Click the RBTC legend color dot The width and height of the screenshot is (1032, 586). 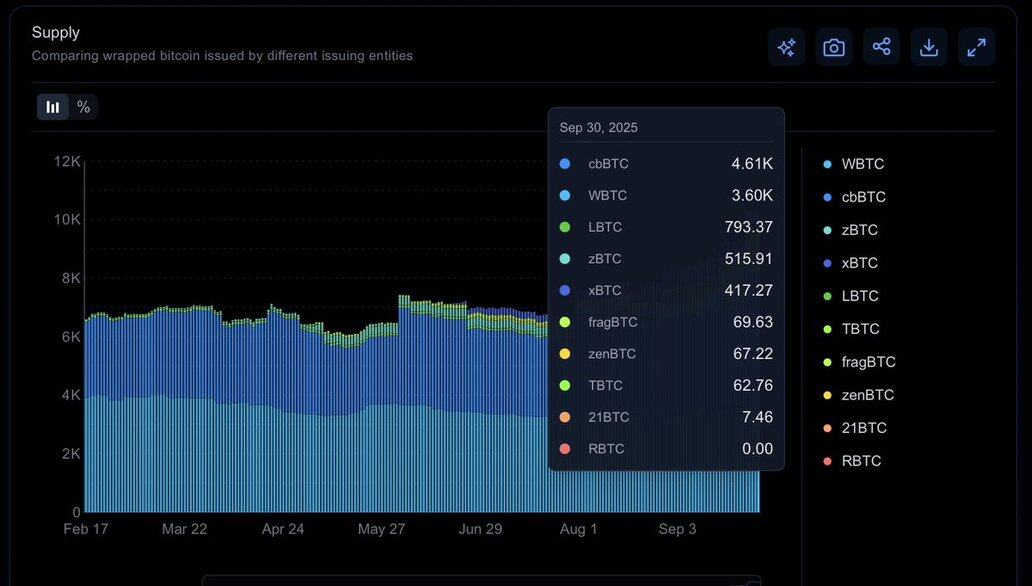[x=827, y=461]
